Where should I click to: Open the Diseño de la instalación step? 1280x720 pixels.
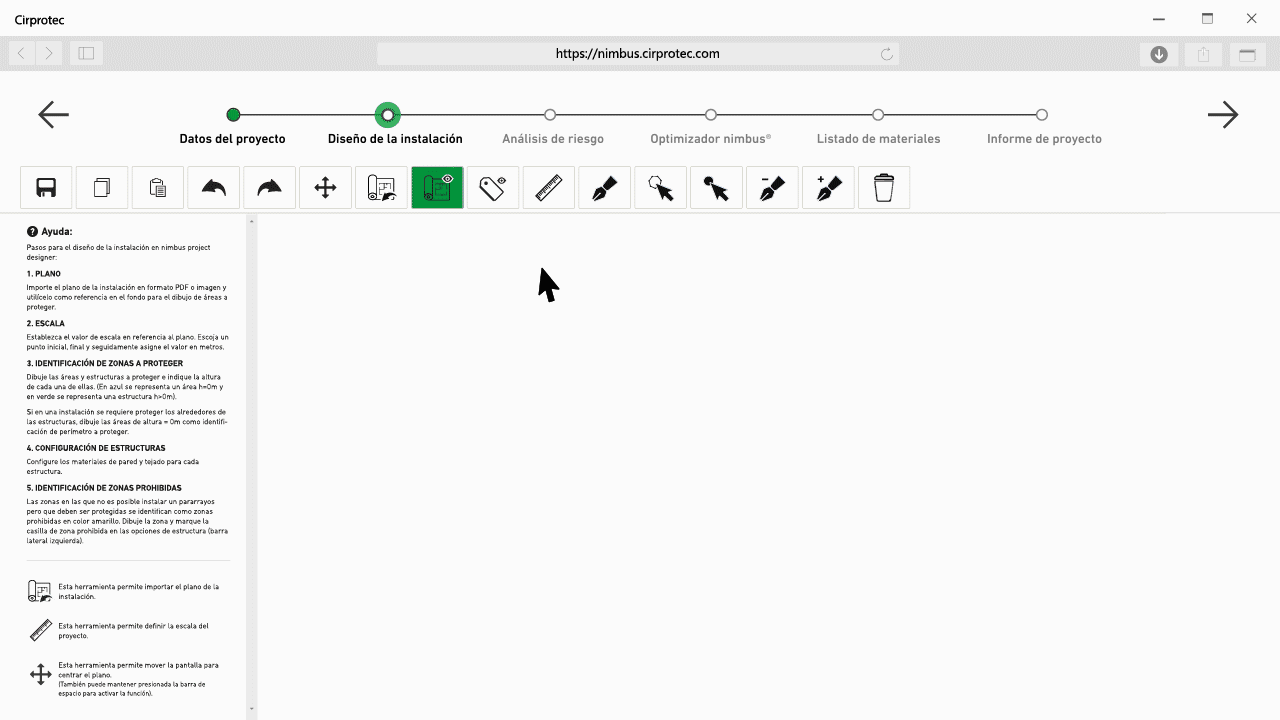coord(395,139)
